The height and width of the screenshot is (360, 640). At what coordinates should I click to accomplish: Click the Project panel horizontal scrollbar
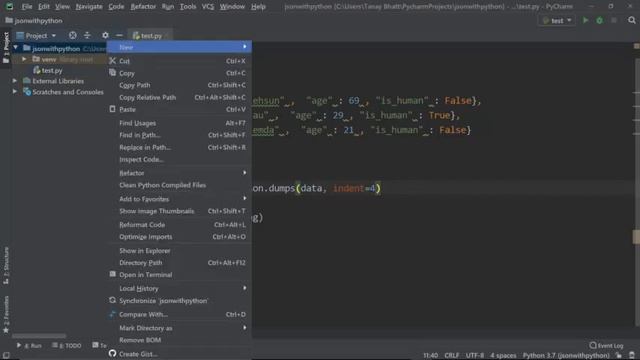[39, 336]
